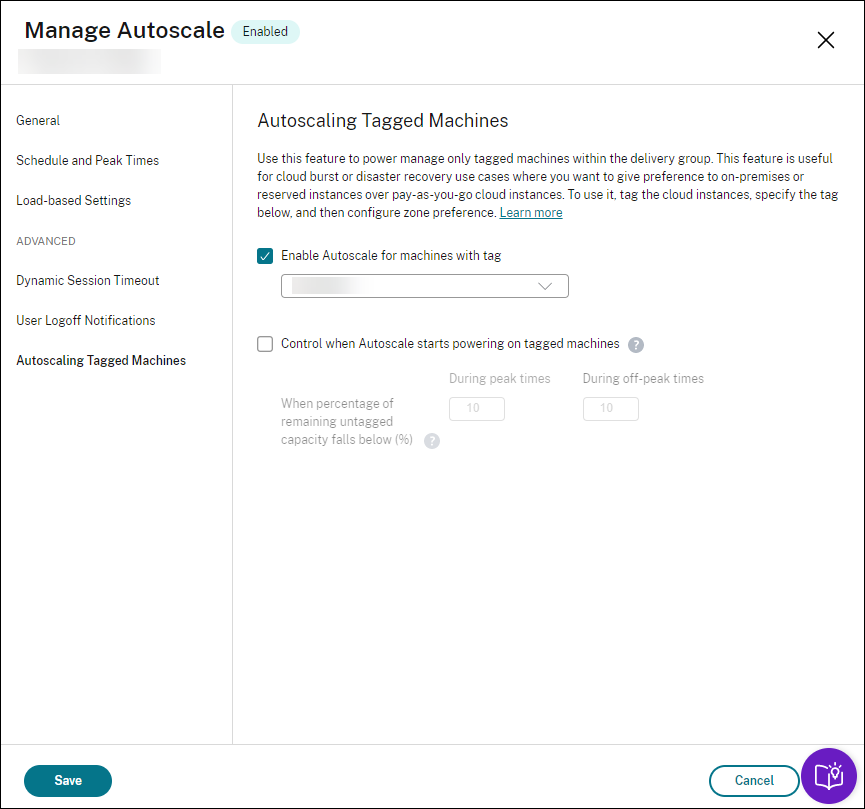Close the Manage Autoscale dialog
Viewport: 865px width, 809px height.
pos(826,40)
